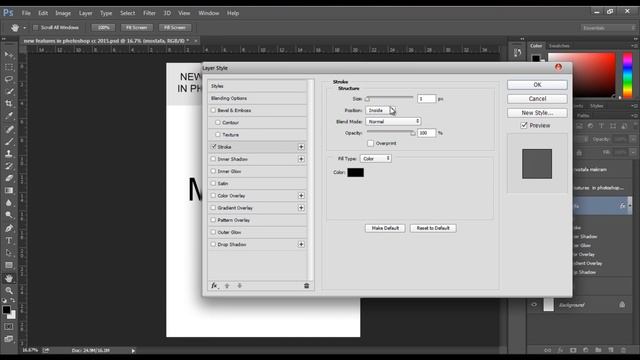Select the Horizontal Type tool
This screenshot has width=640, height=360.
9,240
